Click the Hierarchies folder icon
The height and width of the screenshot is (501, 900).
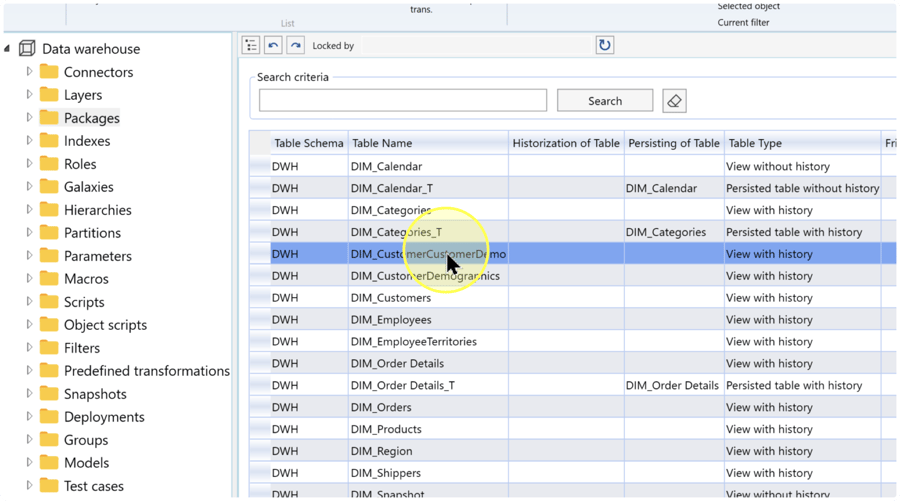[x=49, y=209]
